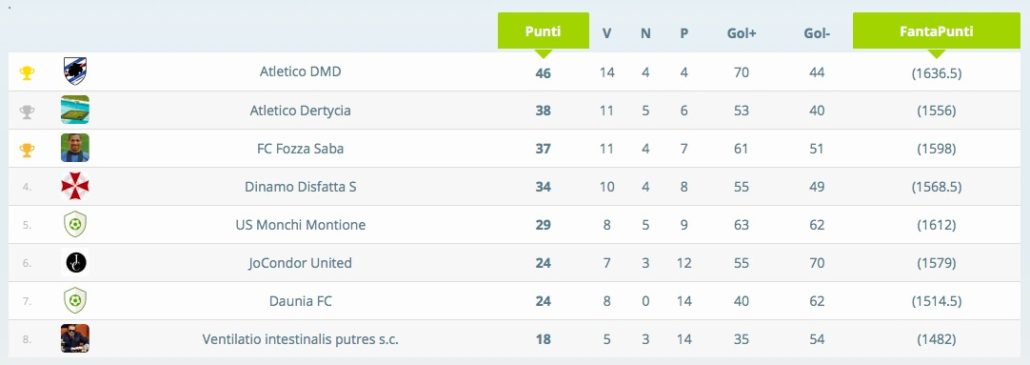
Task: Sort the table by the Punti header
Action: 543,31
